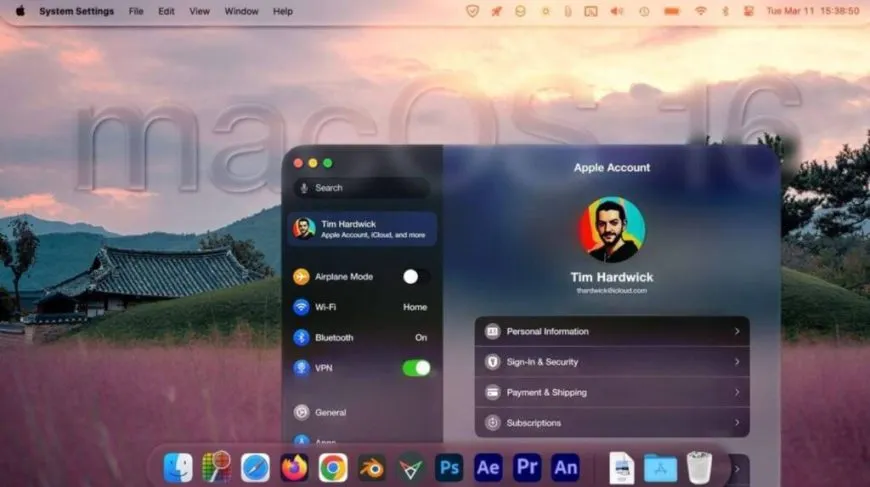This screenshot has width=870, height=487.
Task: Click the thardwick@icloud.com email text
Action: pyautogui.click(x=611, y=290)
